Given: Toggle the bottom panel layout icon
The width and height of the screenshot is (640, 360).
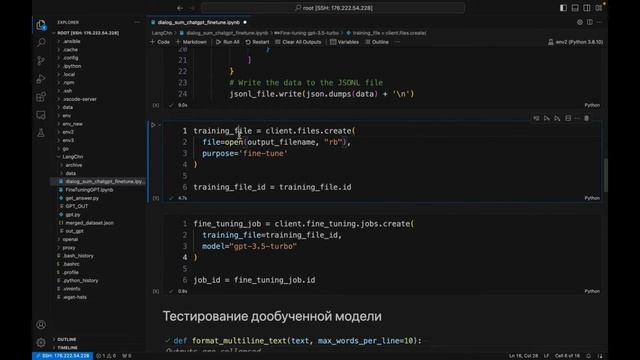Looking at the screenshot, I should click(575, 8).
